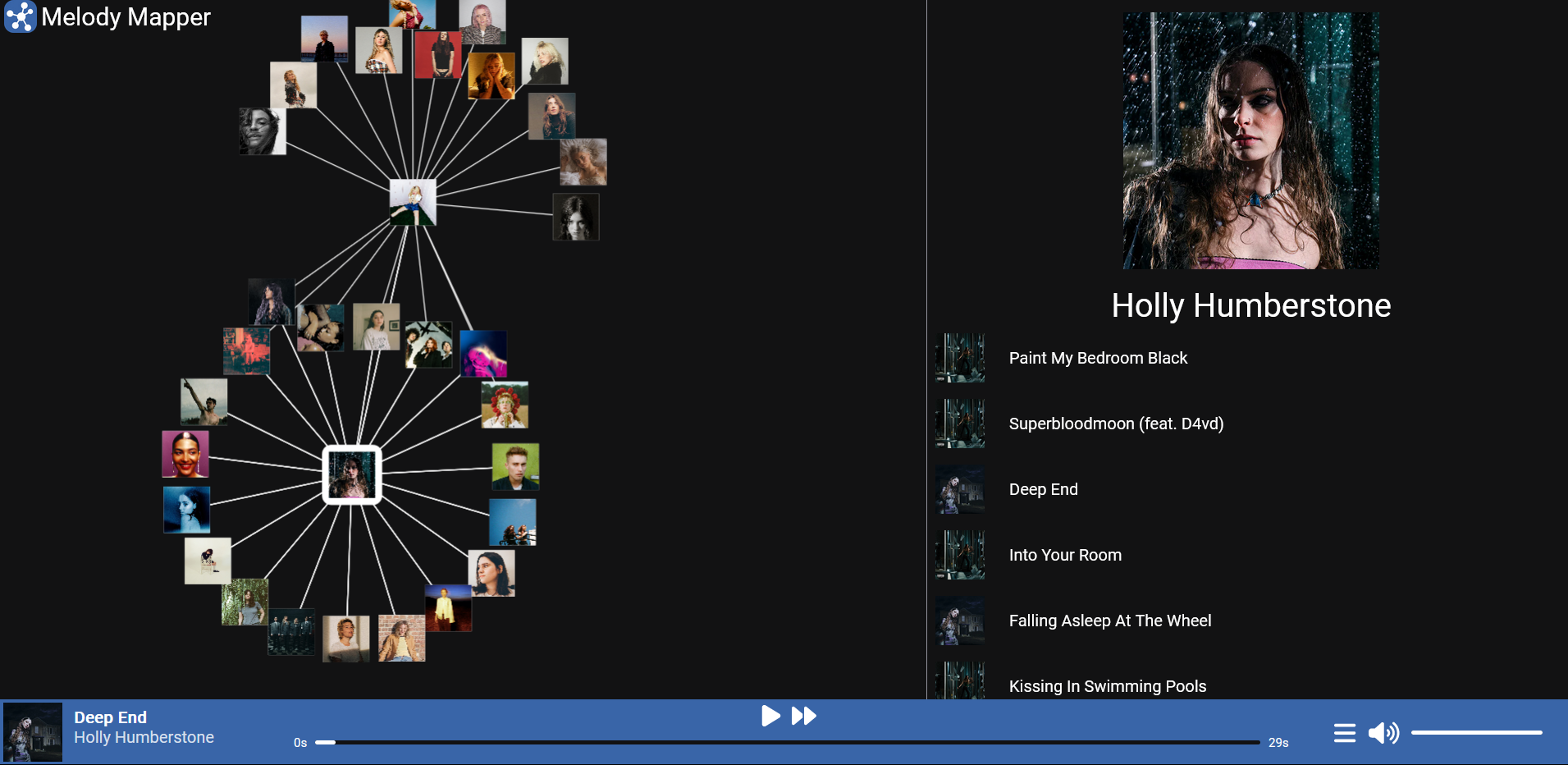Click the now-playing Deep End album cover
Image resolution: width=1568 pixels, height=765 pixels.
click(x=33, y=731)
